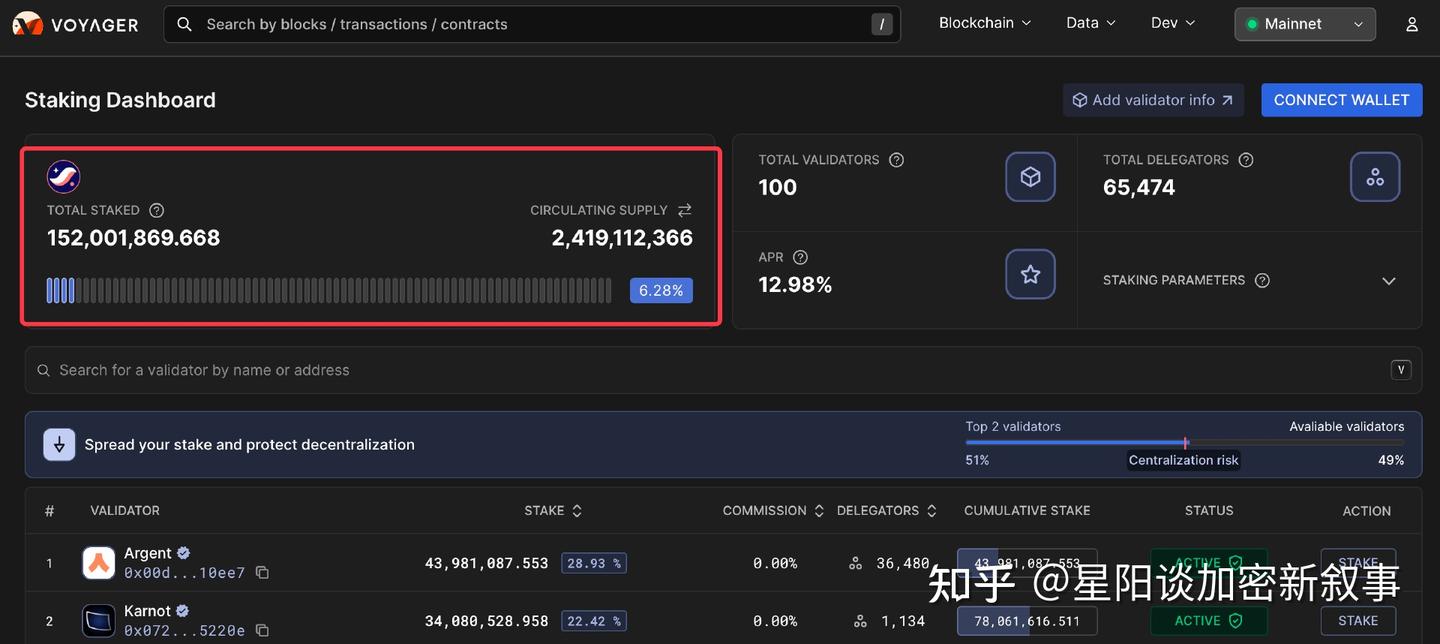
Task: Click Argent's stake amount 43,981,087.553
Action: pyautogui.click(x=487, y=564)
